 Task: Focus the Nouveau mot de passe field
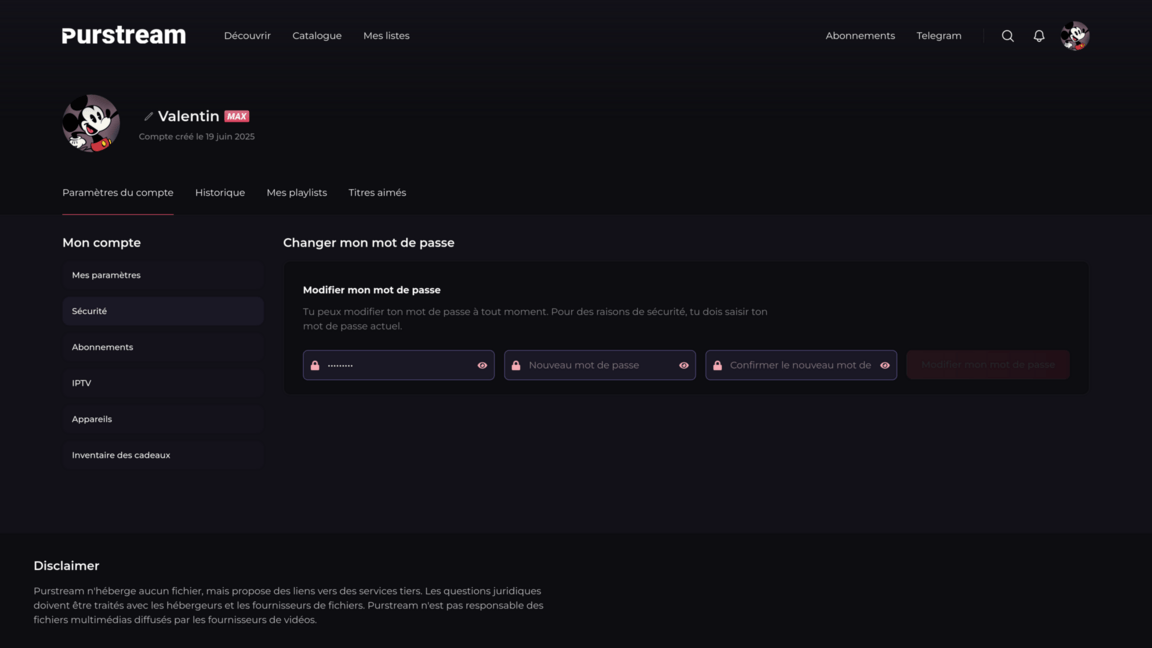tap(598, 365)
